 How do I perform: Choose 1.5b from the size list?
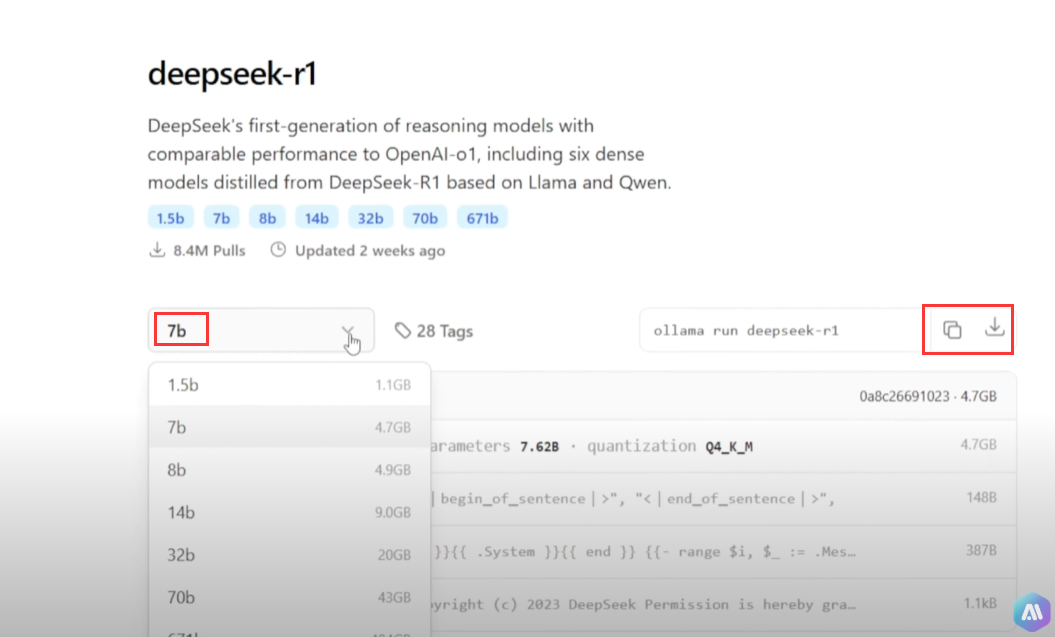click(x=289, y=385)
